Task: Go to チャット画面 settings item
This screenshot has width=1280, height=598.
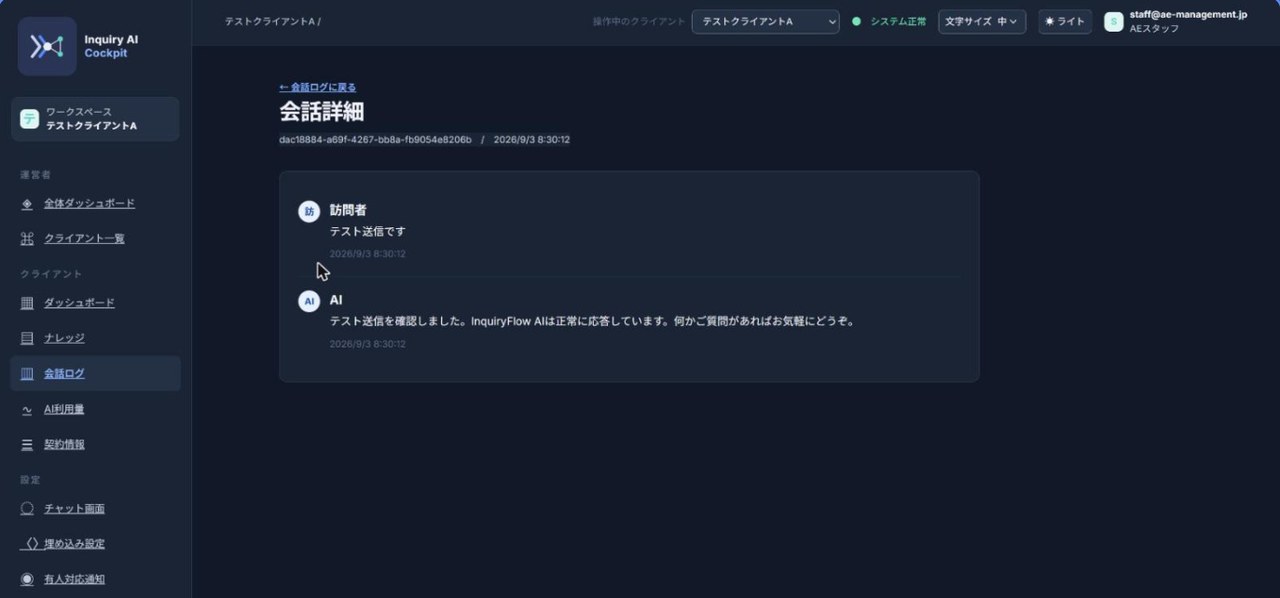Action: tap(74, 509)
